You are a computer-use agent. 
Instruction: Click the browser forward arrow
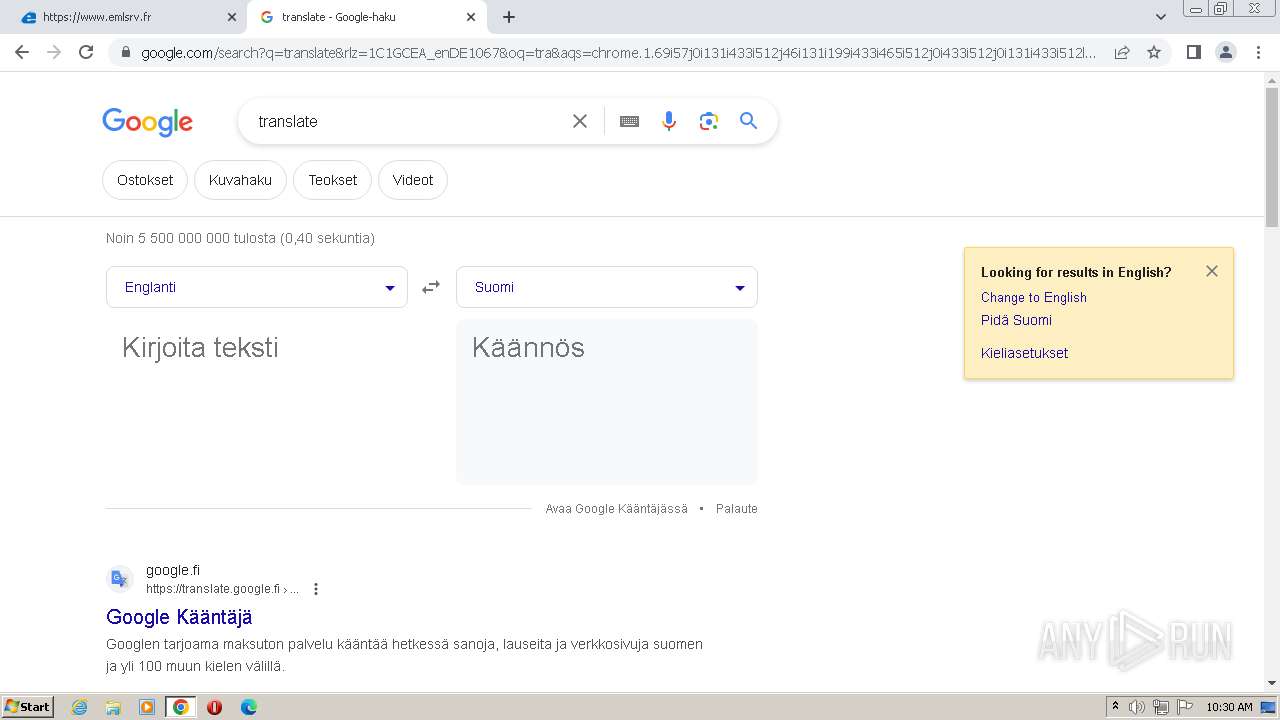[x=54, y=52]
